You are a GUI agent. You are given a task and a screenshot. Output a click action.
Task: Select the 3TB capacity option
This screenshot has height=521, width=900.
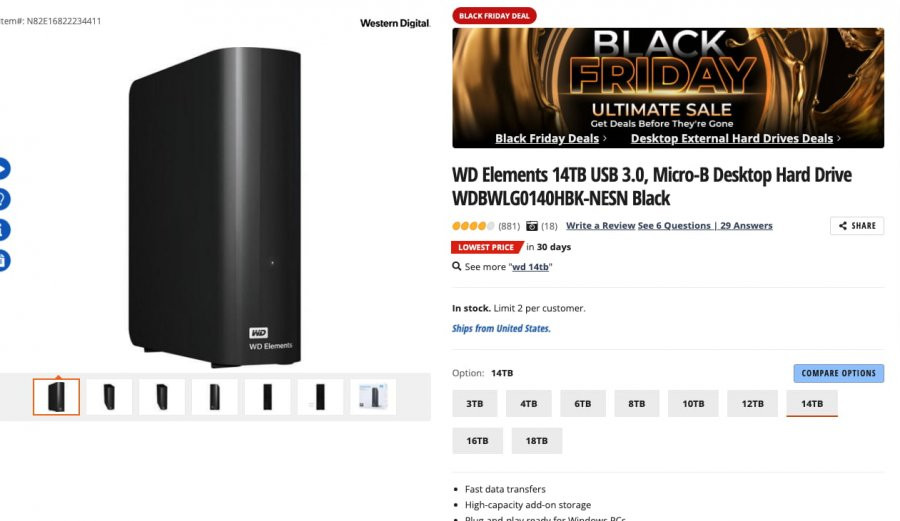pos(475,403)
